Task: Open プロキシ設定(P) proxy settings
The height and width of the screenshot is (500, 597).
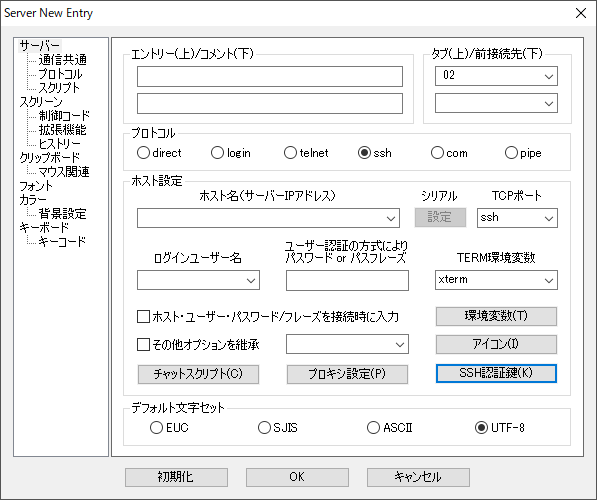Action: click(x=347, y=374)
